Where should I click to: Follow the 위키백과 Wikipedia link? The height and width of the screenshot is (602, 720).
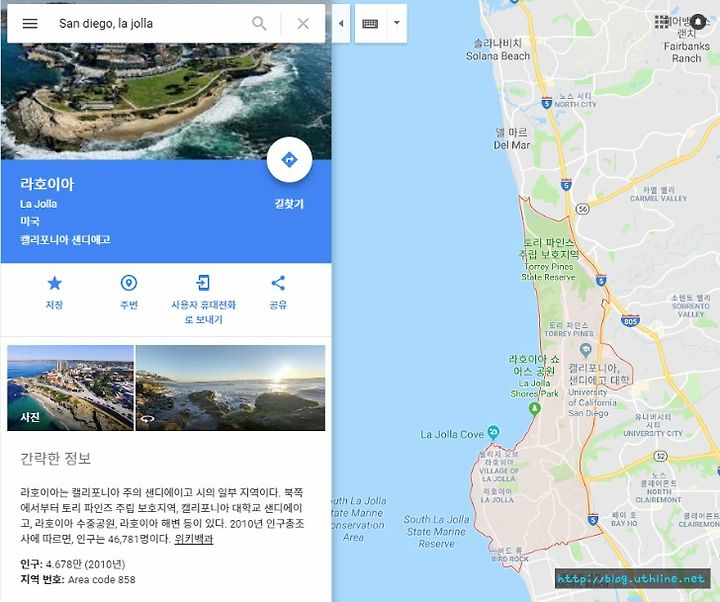coord(193,539)
